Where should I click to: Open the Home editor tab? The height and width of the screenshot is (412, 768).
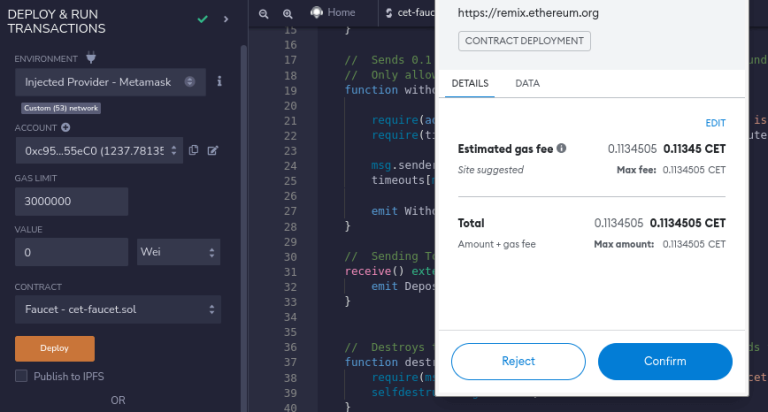333,13
